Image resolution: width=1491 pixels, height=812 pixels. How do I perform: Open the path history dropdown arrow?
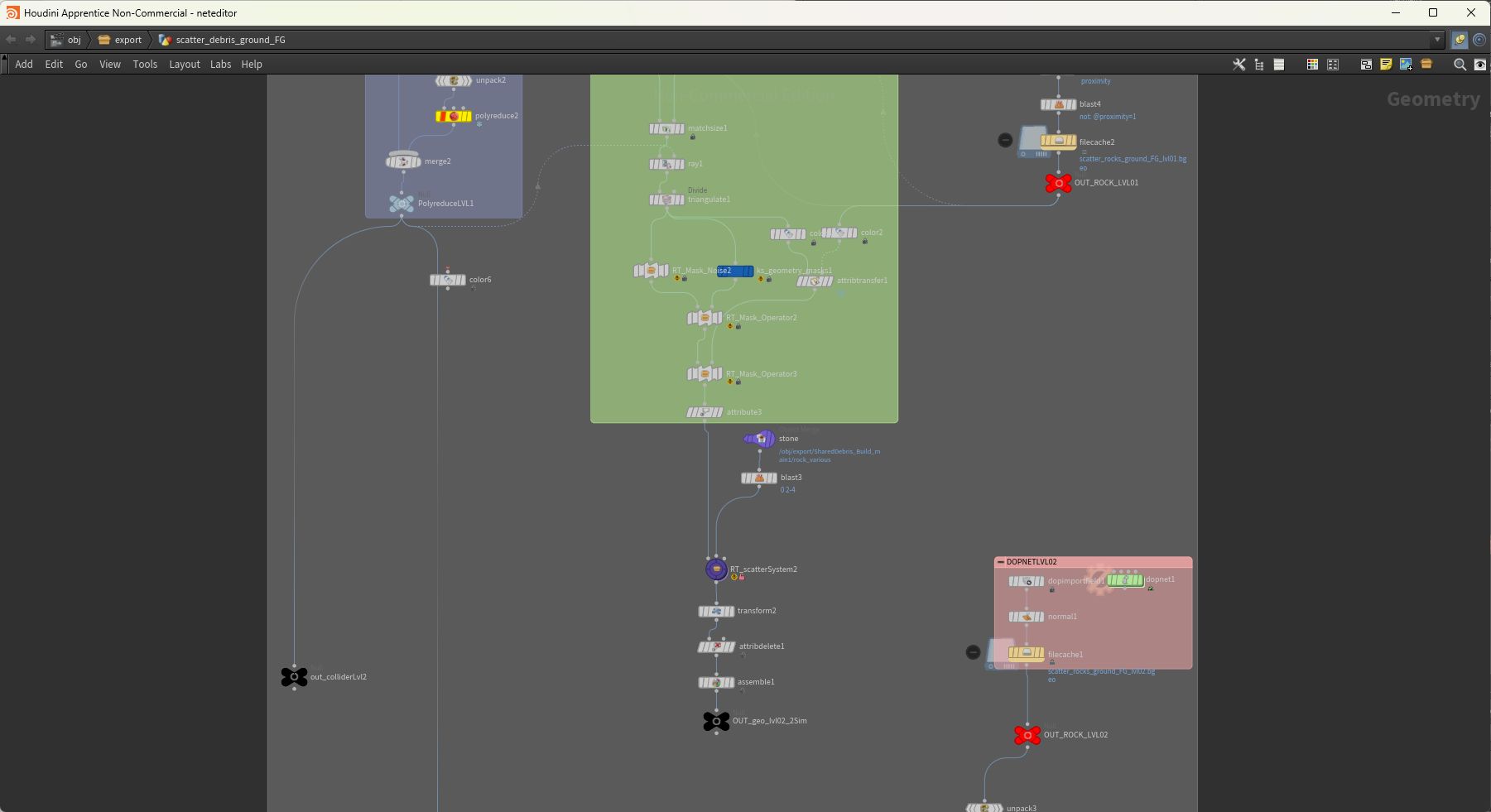(x=1437, y=40)
